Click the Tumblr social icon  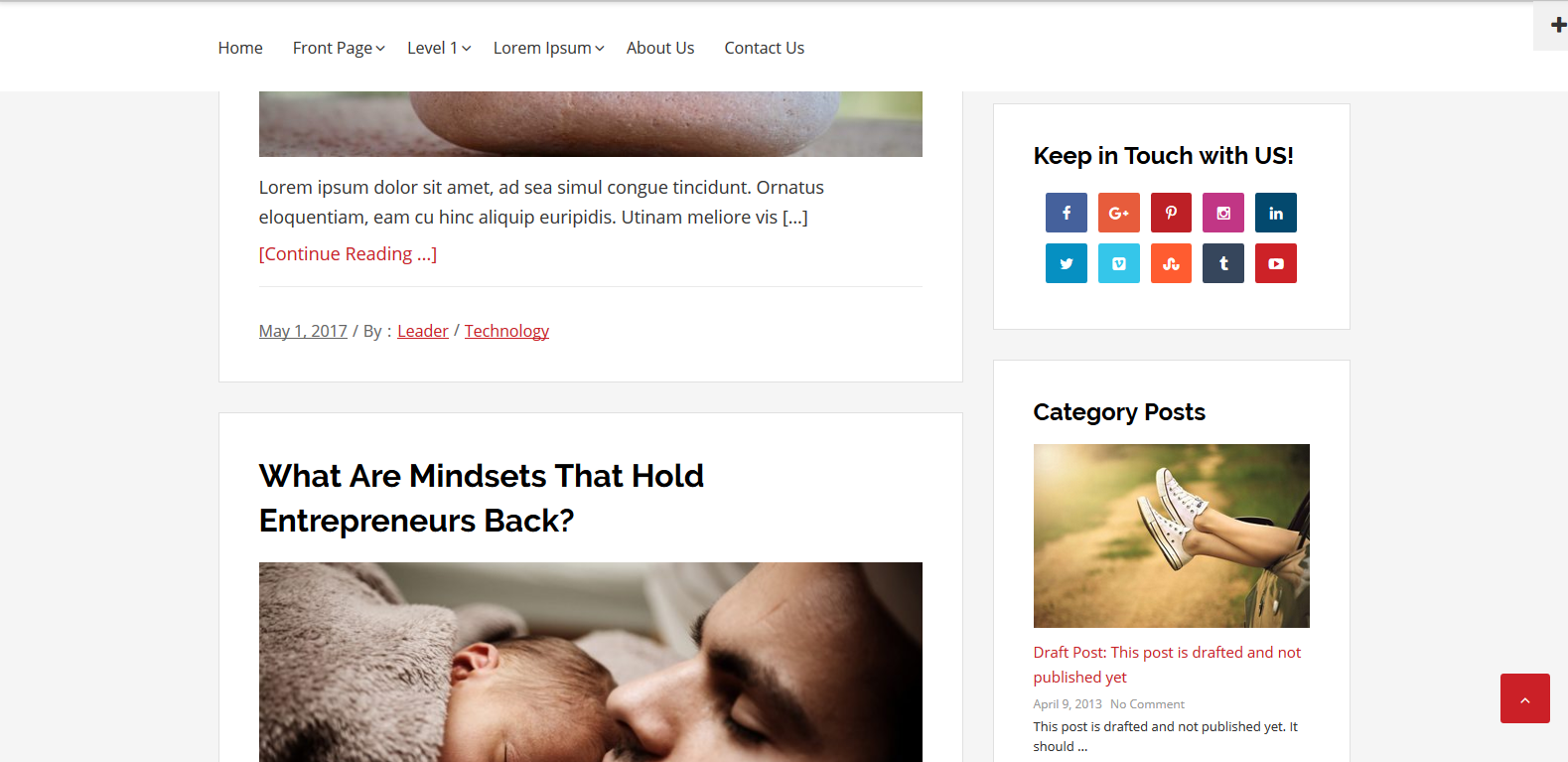tap(1223, 263)
